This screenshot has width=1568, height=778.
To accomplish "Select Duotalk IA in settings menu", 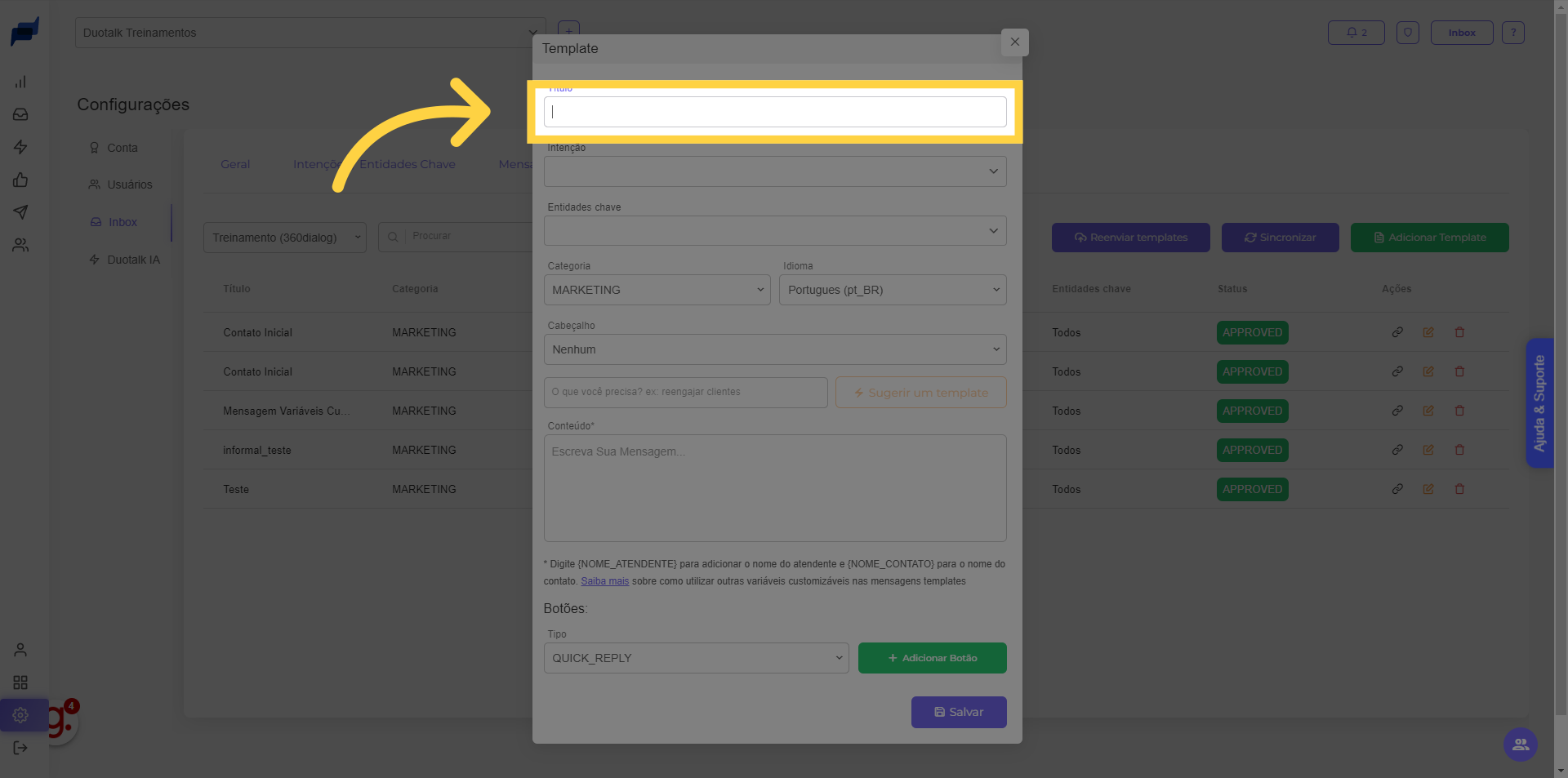I will point(133,260).
